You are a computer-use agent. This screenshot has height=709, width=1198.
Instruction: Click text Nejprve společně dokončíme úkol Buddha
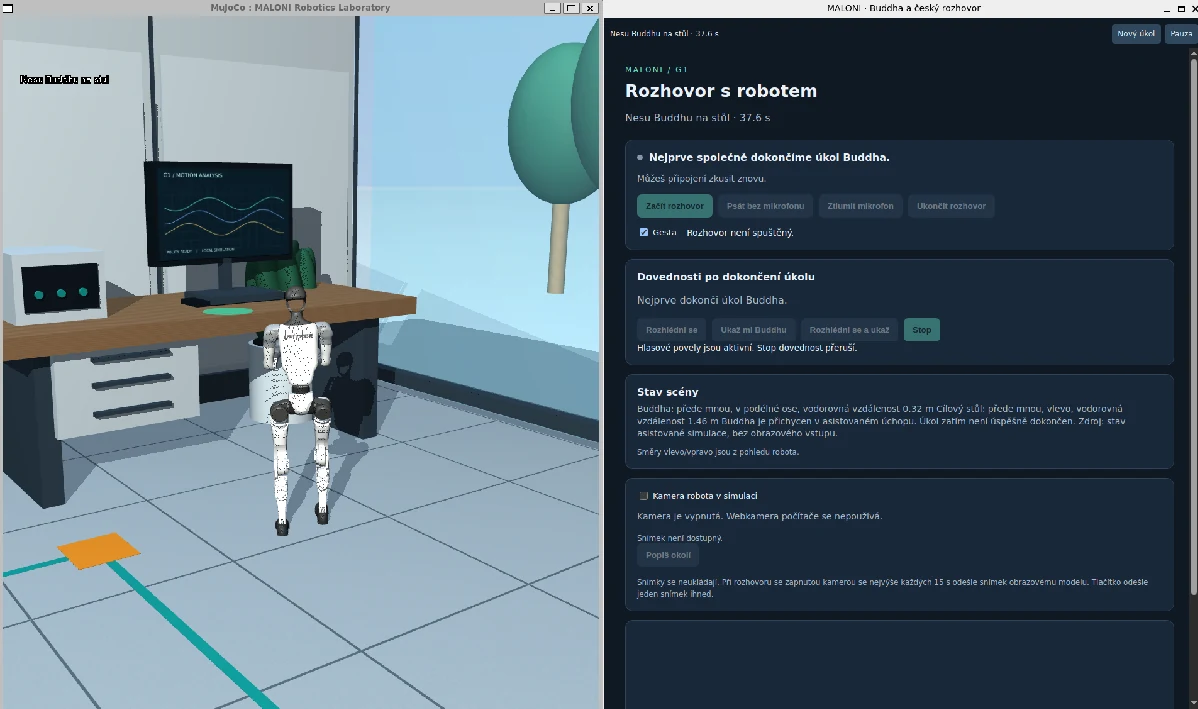pos(769,157)
